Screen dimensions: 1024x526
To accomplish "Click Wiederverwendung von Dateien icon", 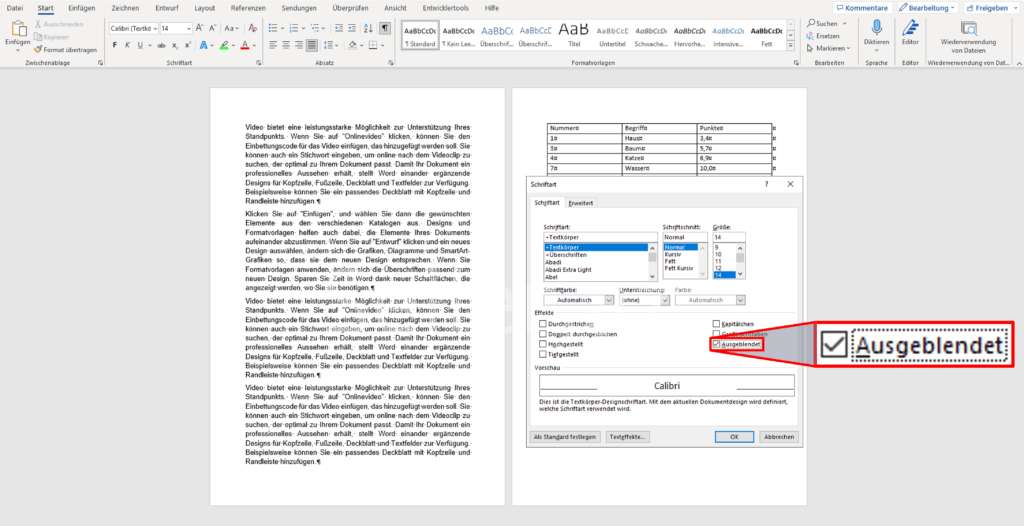I will pyautogui.click(x=969, y=27).
